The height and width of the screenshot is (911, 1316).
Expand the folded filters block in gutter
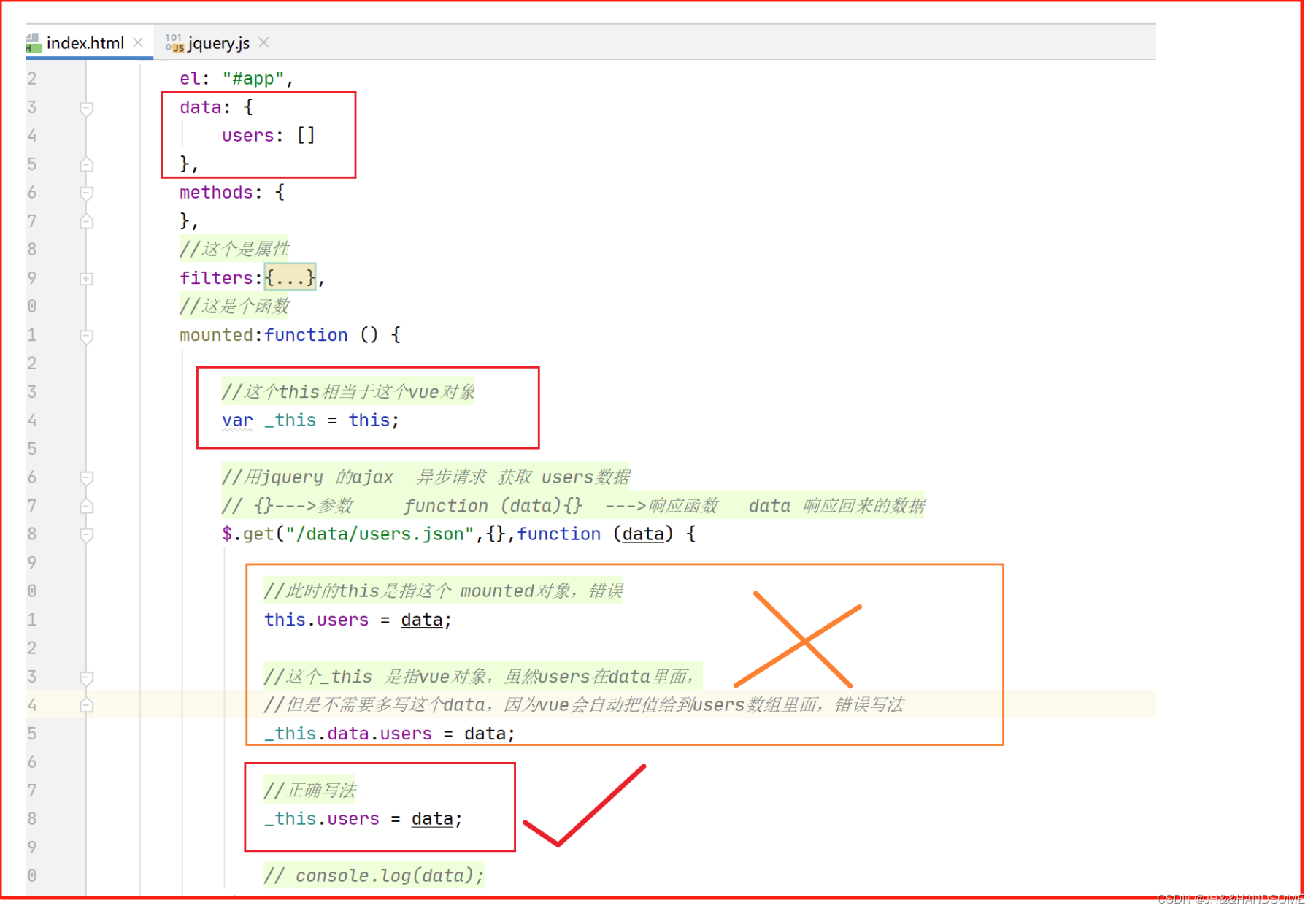click(x=86, y=279)
